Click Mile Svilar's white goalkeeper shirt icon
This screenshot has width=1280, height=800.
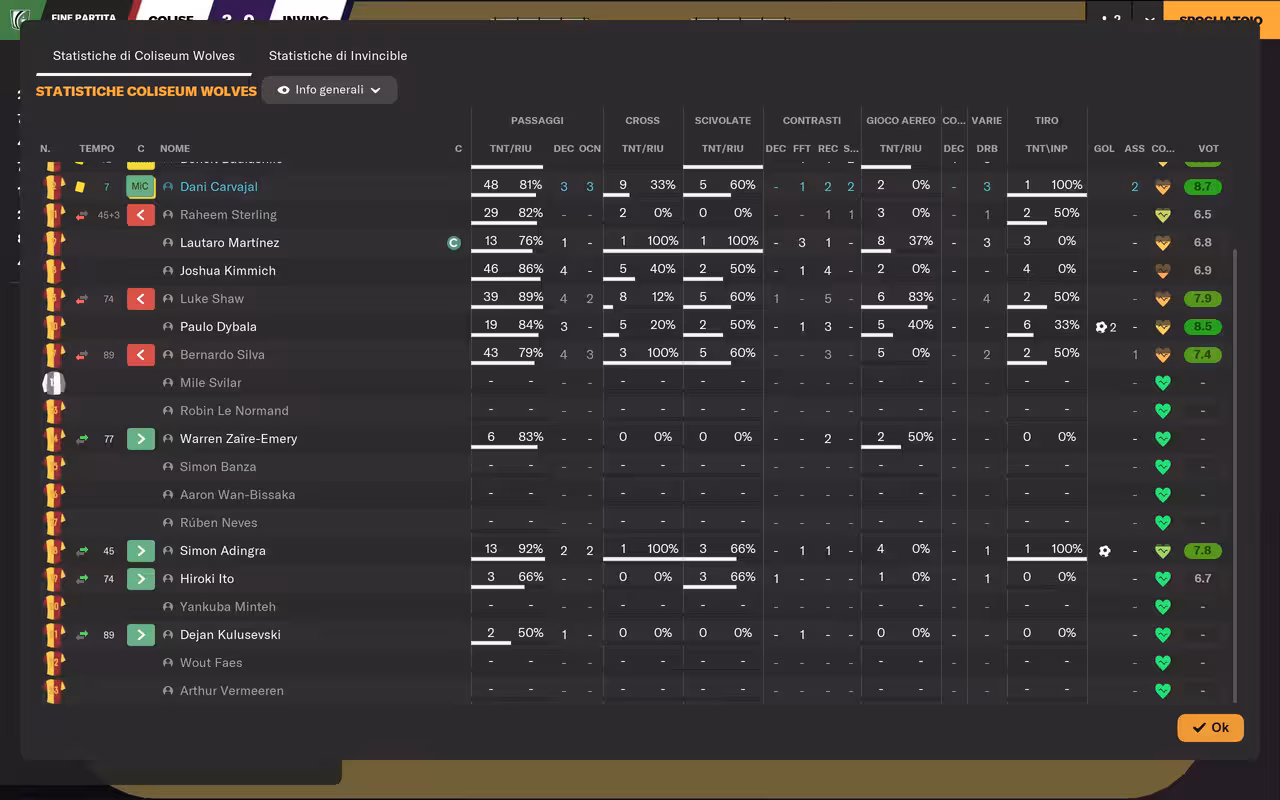53,383
